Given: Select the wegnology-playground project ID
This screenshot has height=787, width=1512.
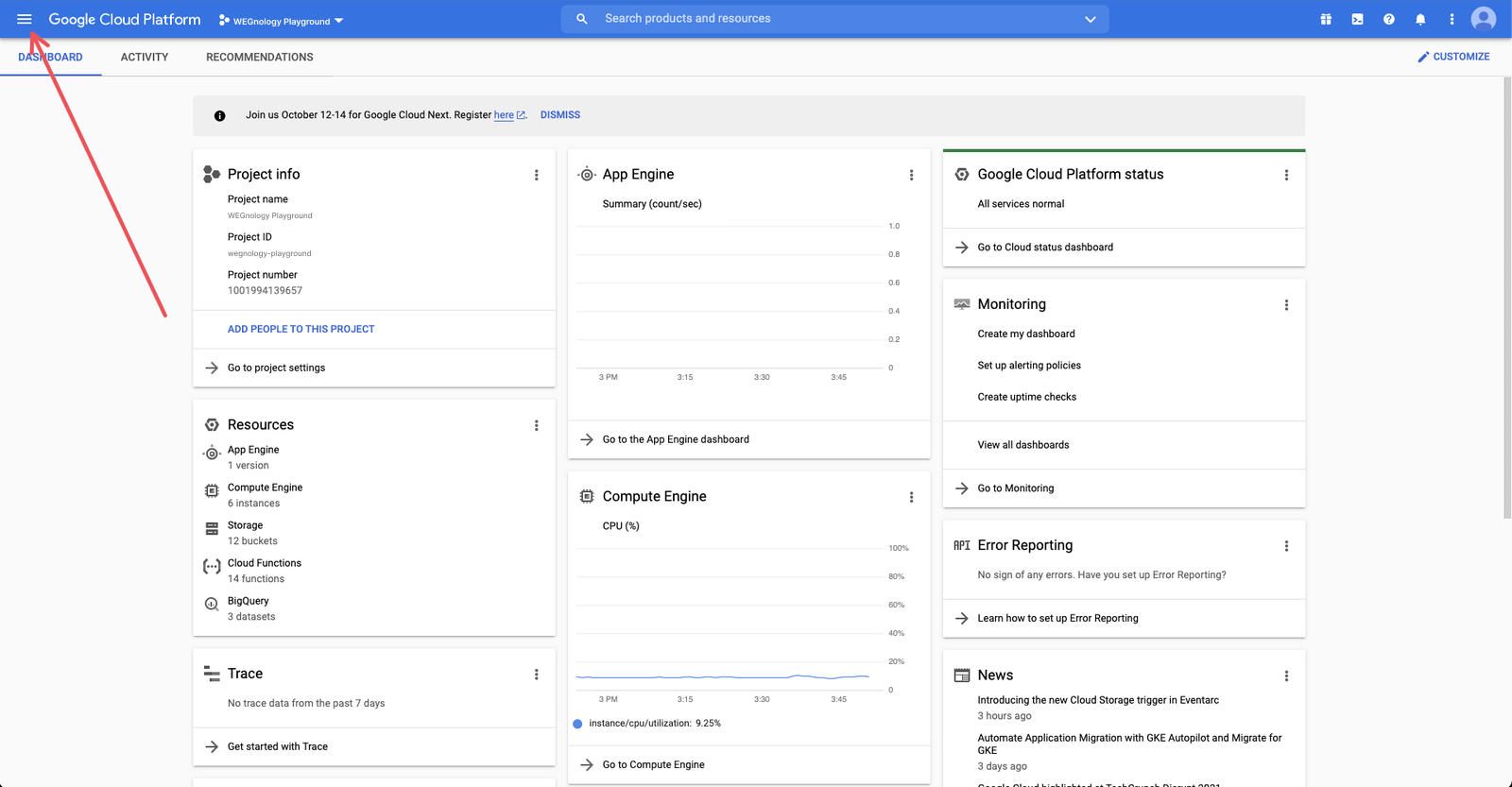Looking at the screenshot, I should (x=269, y=253).
